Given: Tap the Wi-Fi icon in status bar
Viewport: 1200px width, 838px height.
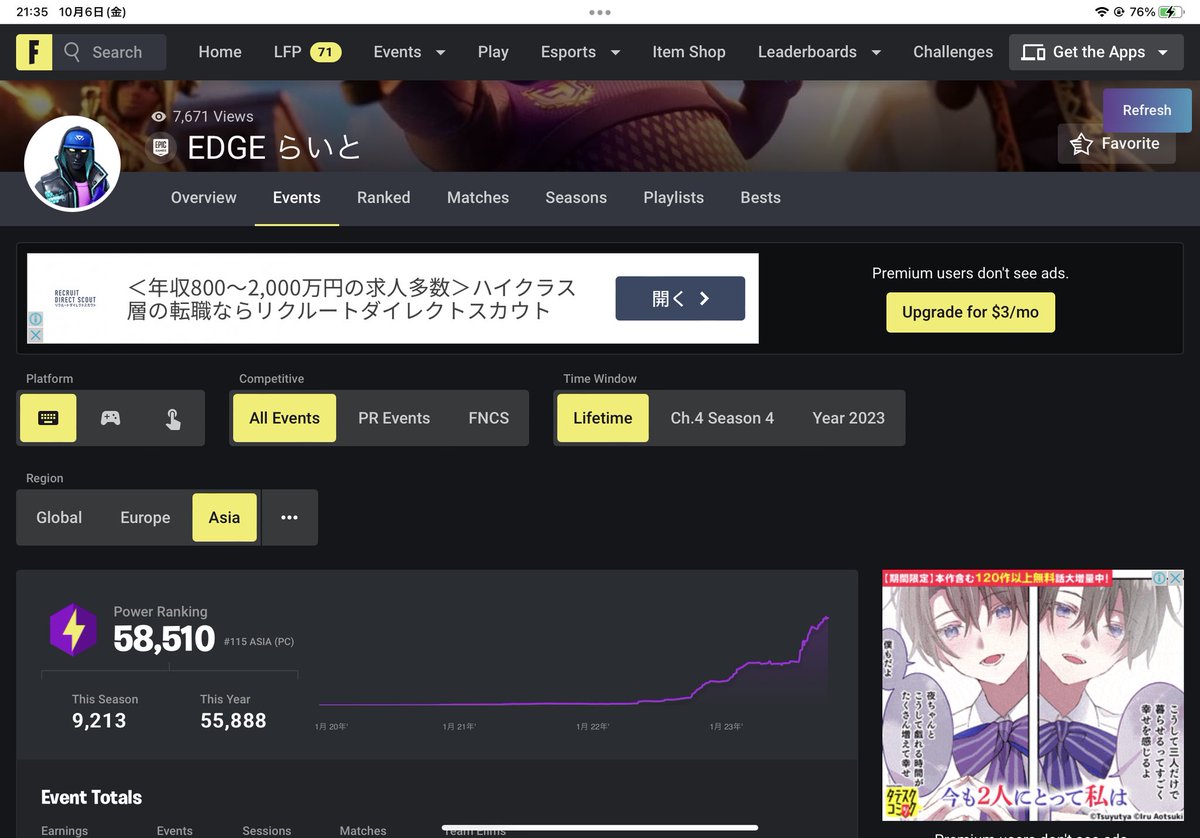Looking at the screenshot, I should [1102, 12].
